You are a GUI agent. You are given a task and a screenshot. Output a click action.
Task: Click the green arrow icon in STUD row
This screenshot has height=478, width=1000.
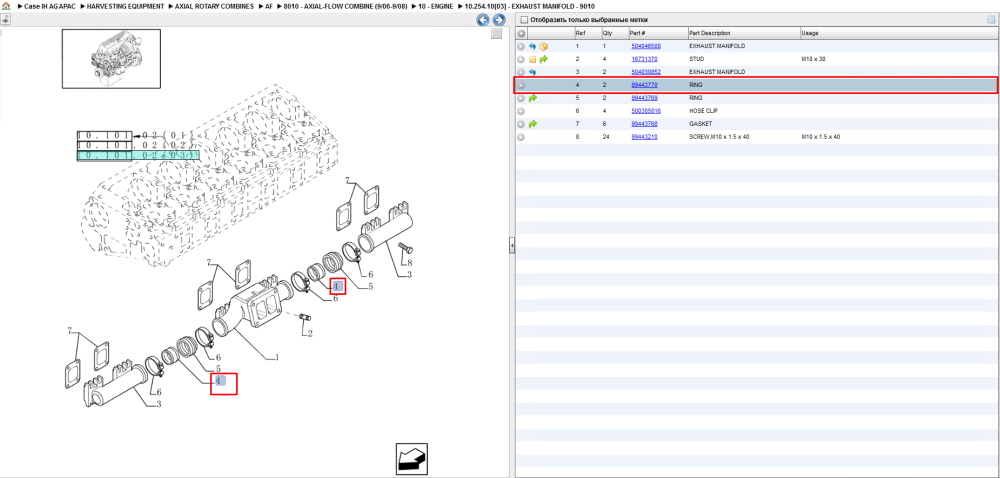point(543,59)
